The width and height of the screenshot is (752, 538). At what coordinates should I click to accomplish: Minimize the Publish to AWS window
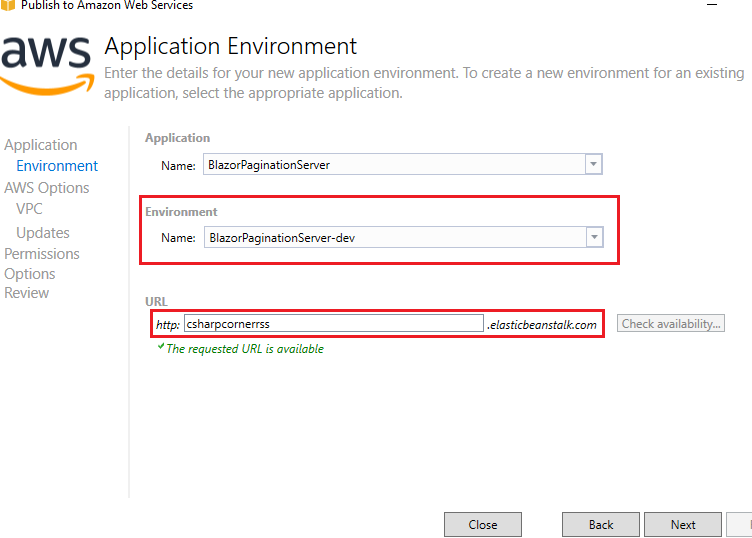point(712,5)
